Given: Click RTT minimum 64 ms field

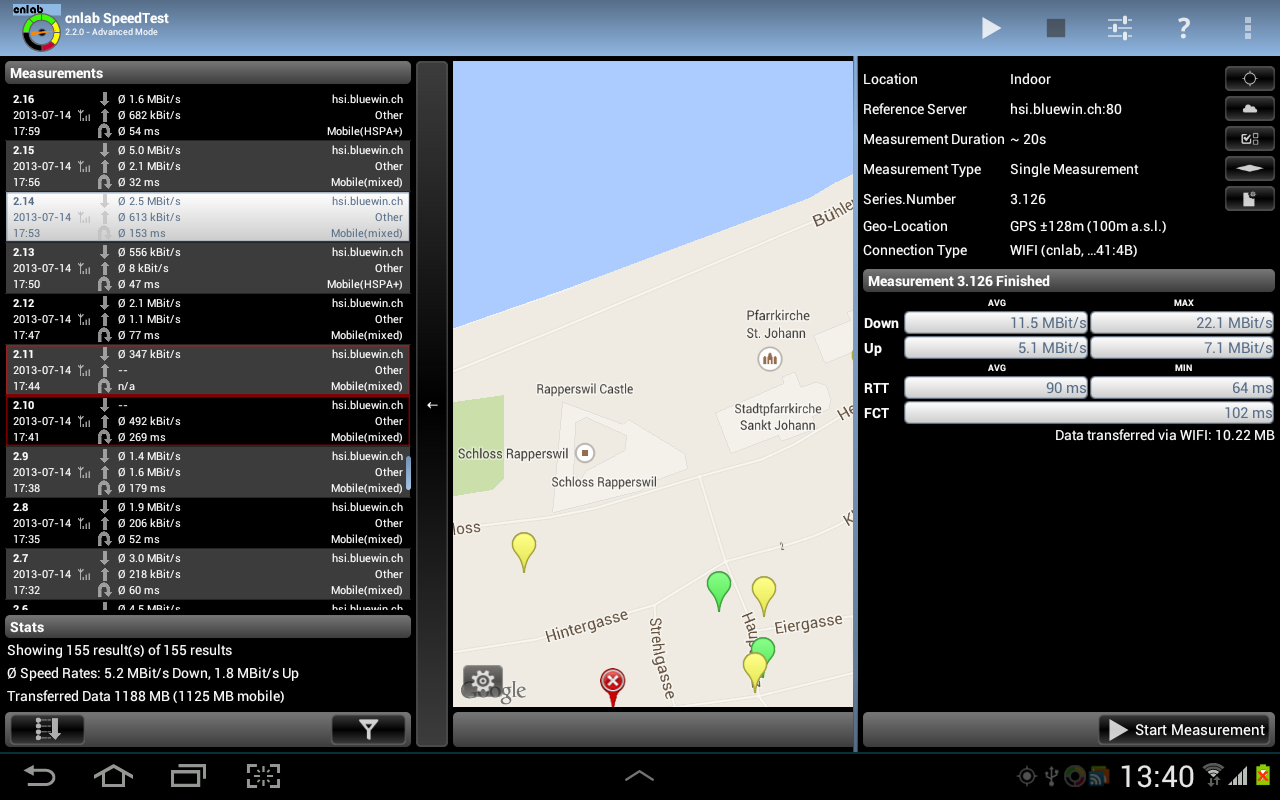Looking at the screenshot, I should 1182,388.
